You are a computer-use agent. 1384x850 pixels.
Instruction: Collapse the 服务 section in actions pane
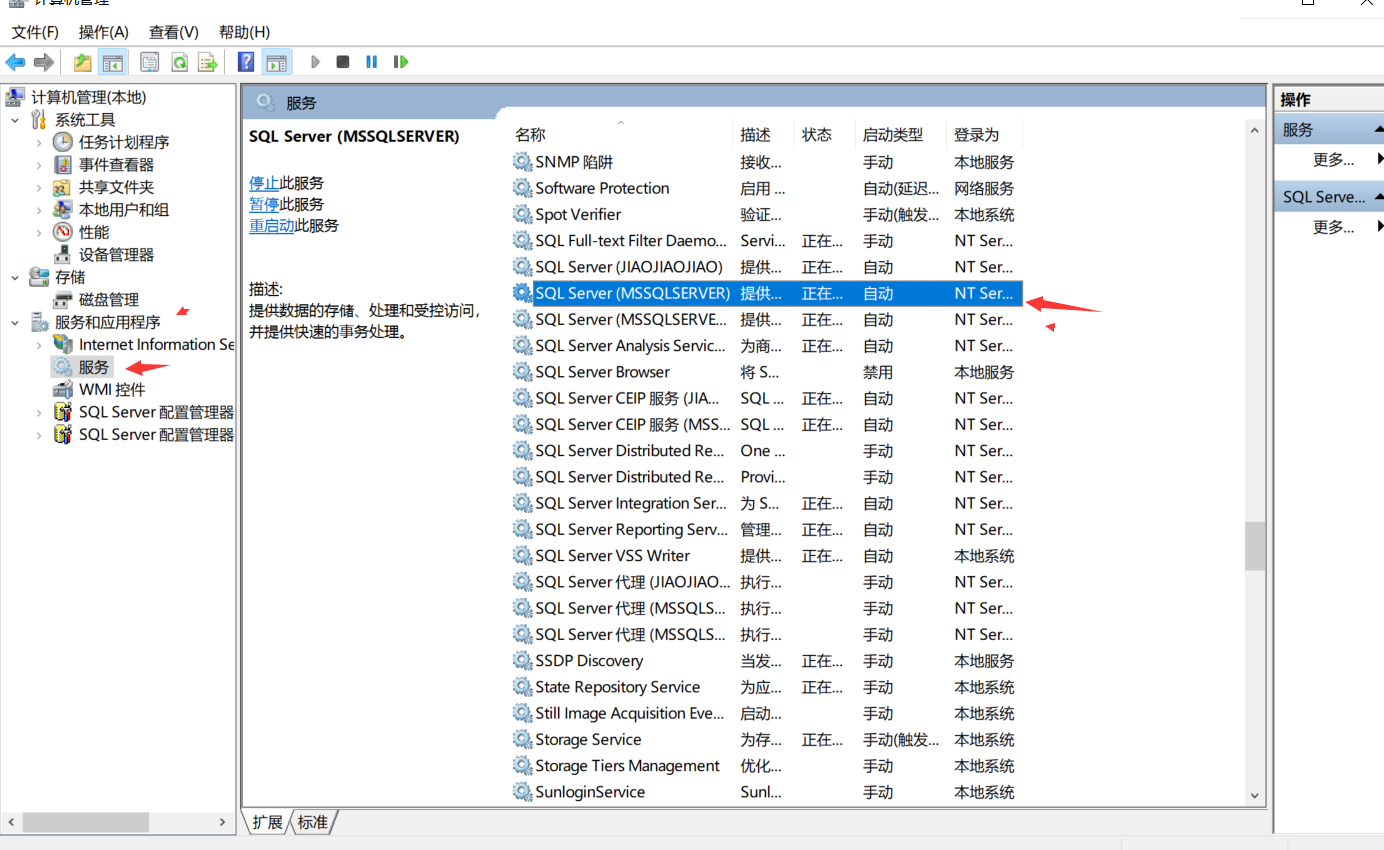click(x=1377, y=130)
